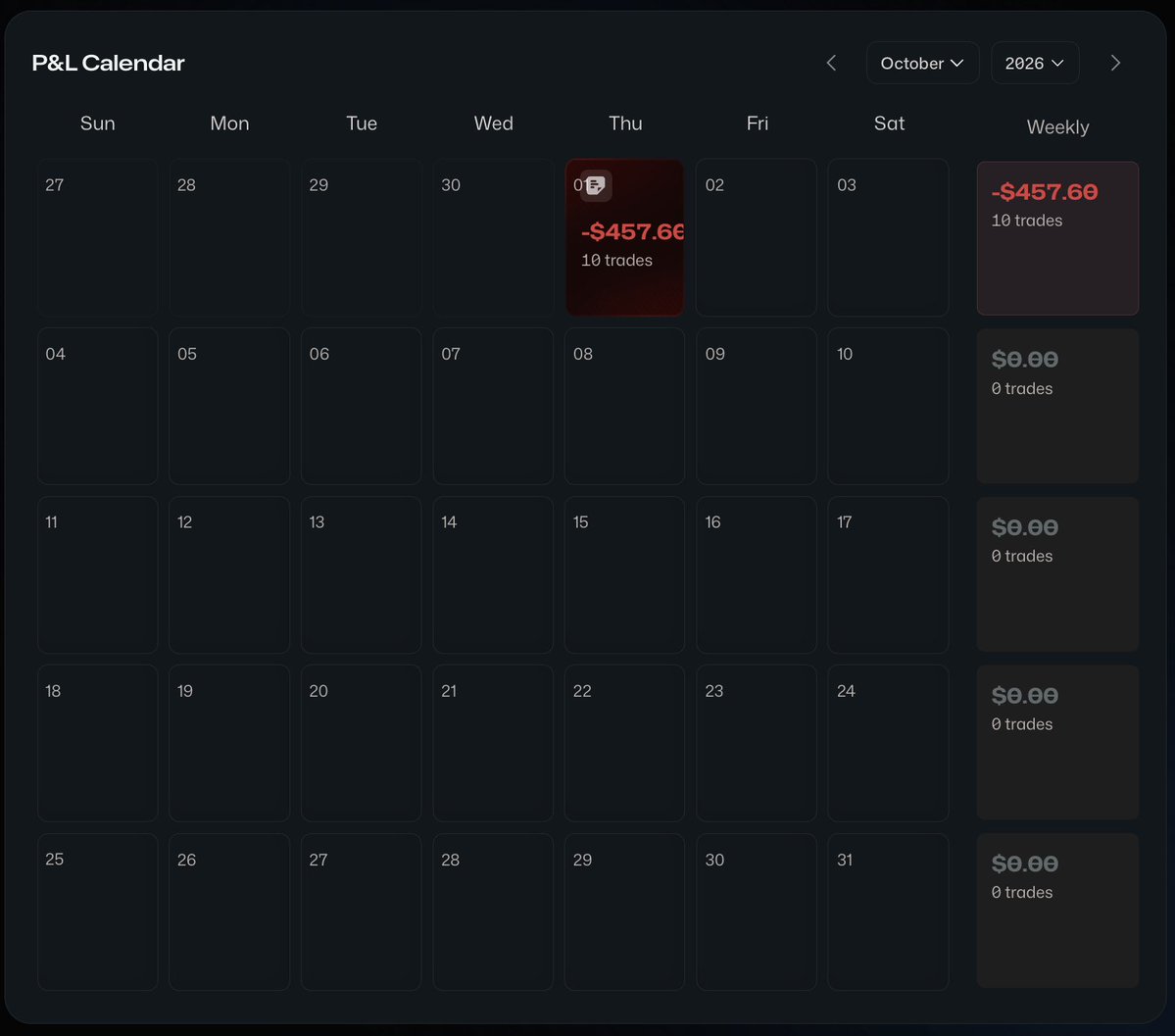Select day 23 cell

pyautogui.click(x=757, y=743)
